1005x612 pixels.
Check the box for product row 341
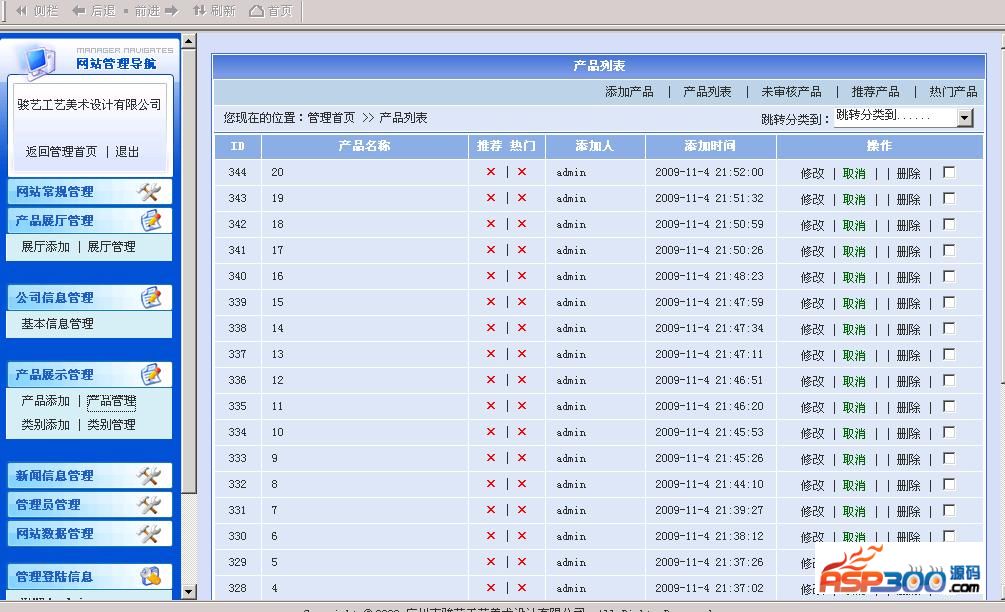[949, 250]
